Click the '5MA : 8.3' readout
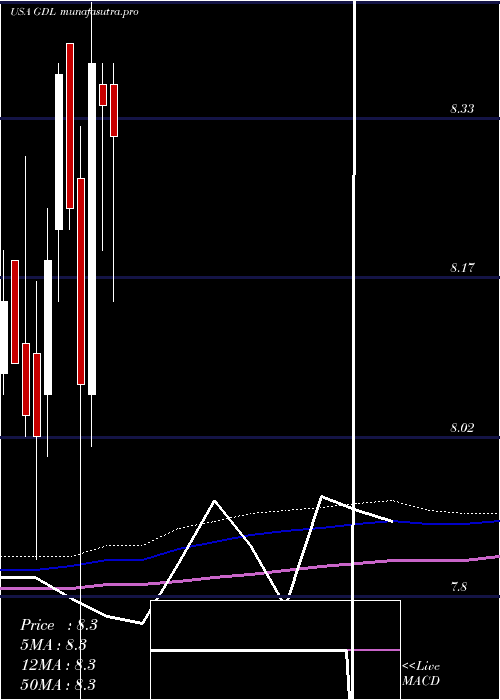The width and height of the screenshot is (500, 700). point(54,645)
